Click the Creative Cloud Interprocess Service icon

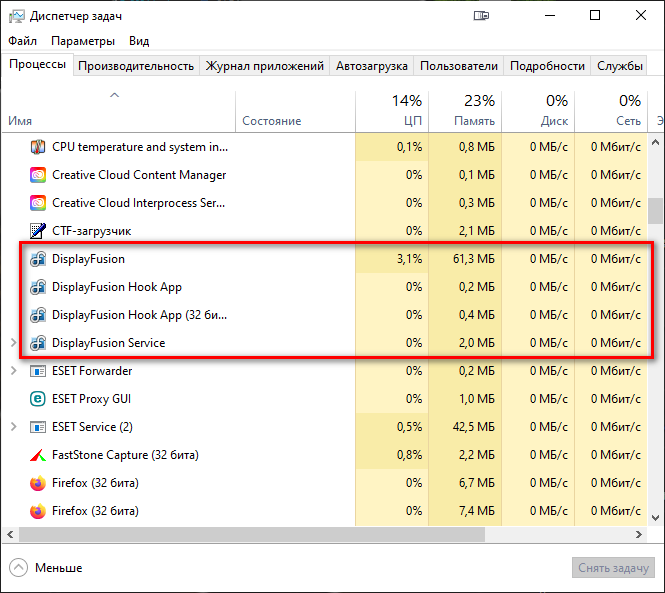pyautogui.click(x=38, y=203)
